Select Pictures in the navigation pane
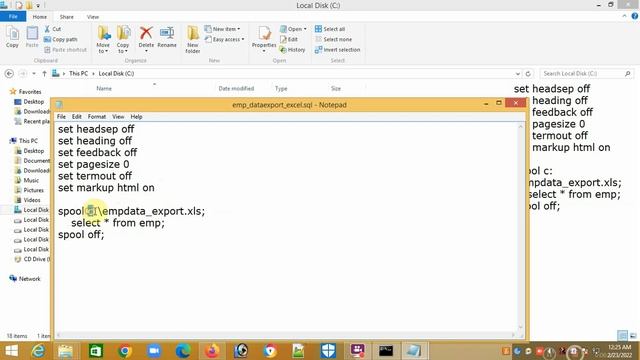Viewport: 640px width, 360px height. tap(33, 190)
